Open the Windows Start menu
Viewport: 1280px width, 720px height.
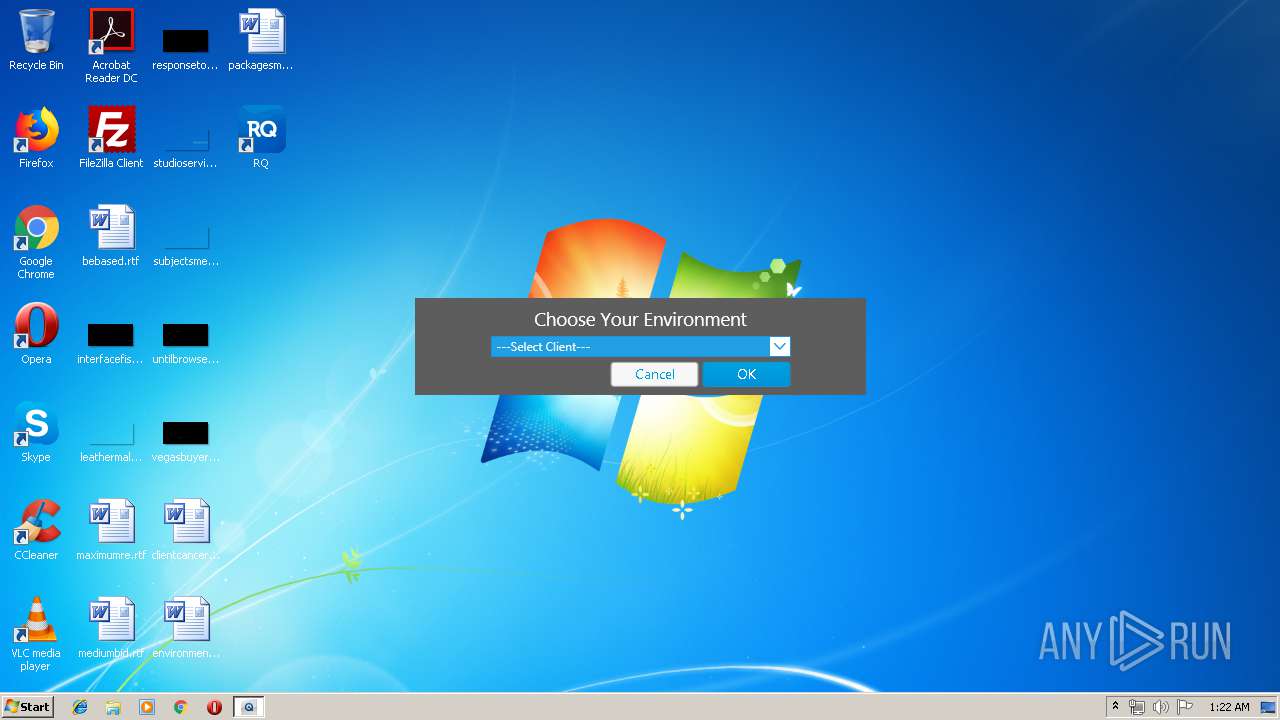tap(28, 706)
